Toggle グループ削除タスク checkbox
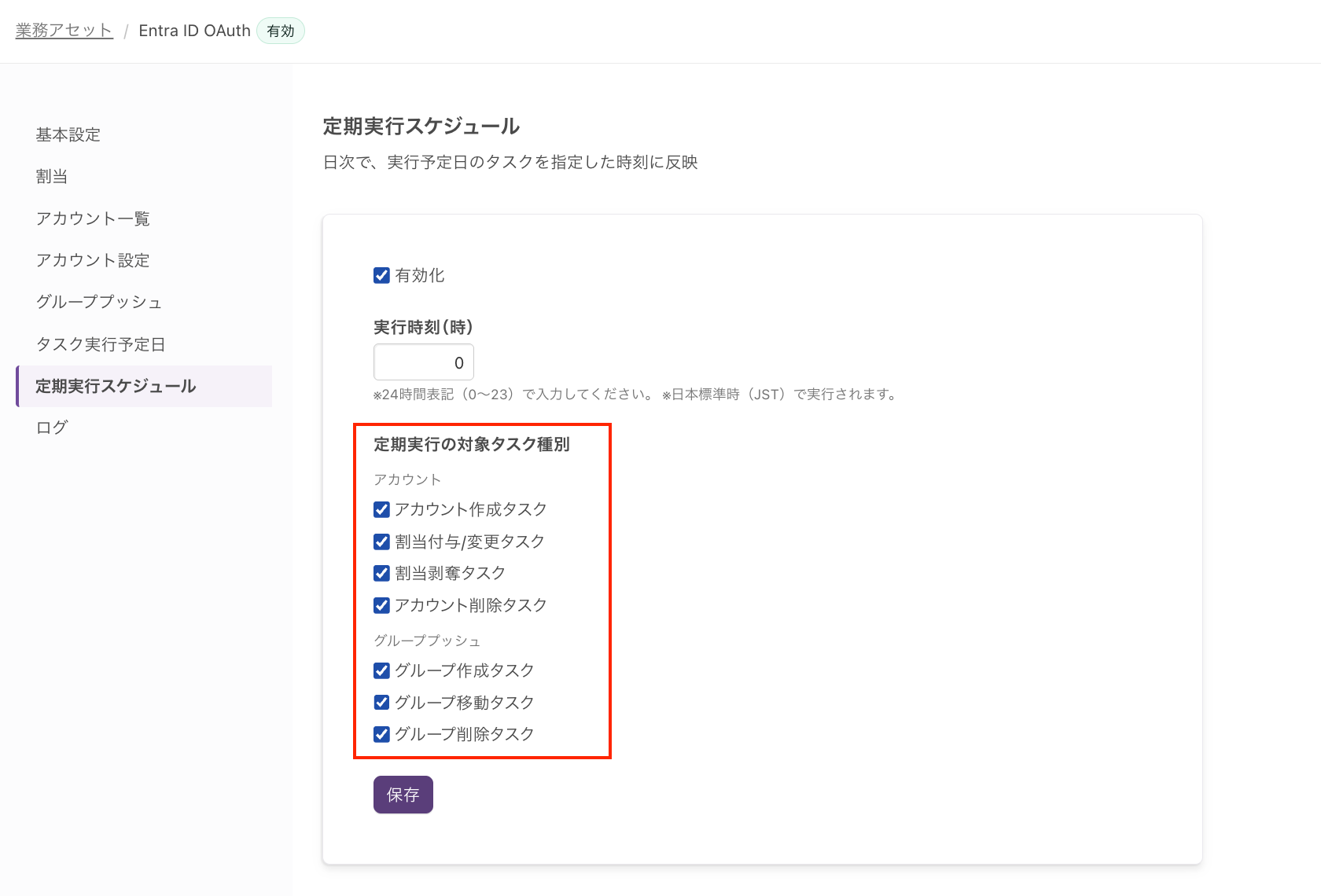Image resolution: width=1321 pixels, height=896 pixels. pos(381,734)
